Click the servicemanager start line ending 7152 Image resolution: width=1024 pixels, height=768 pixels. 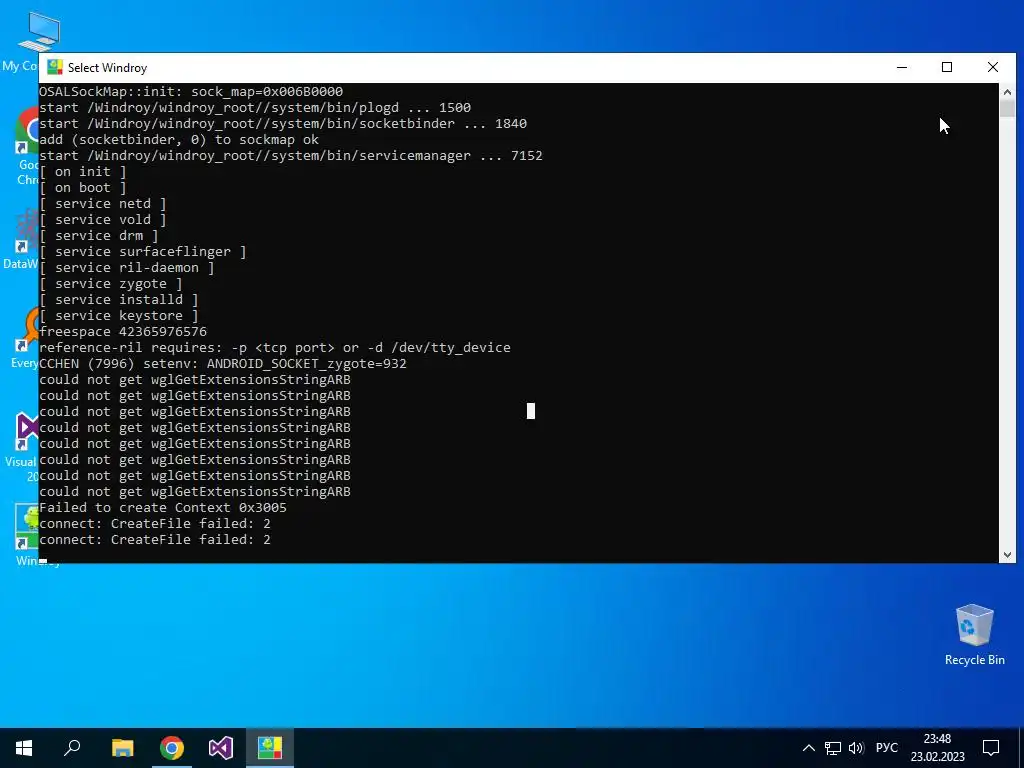pyautogui.click(x=291, y=155)
